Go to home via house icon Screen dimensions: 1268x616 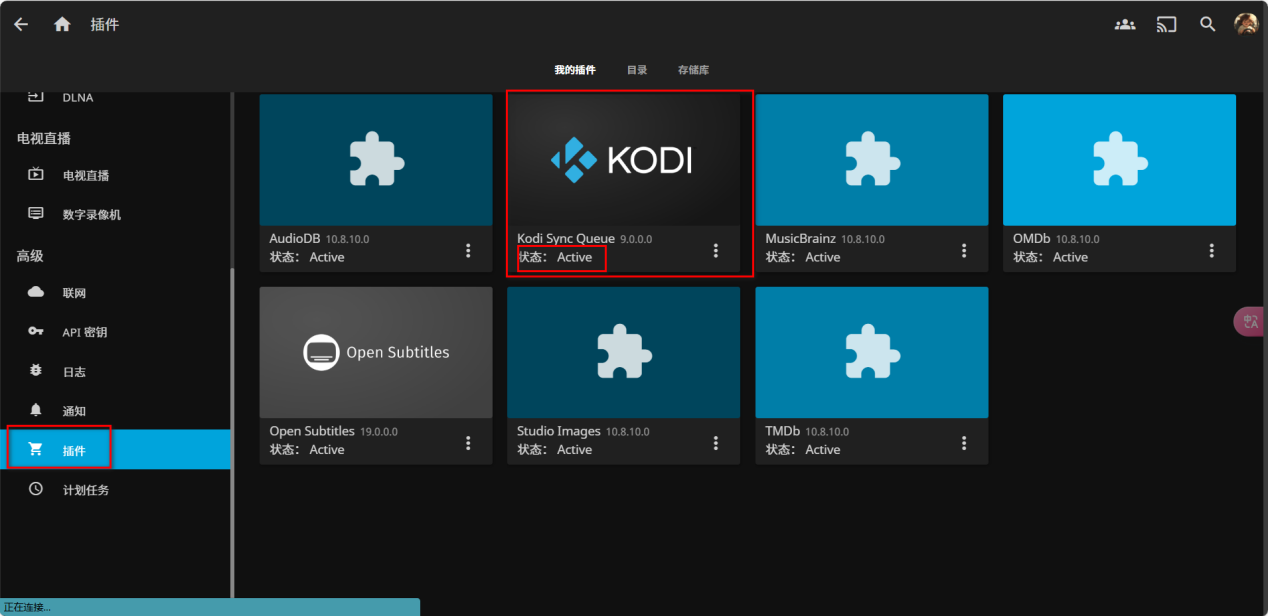[x=62, y=25]
